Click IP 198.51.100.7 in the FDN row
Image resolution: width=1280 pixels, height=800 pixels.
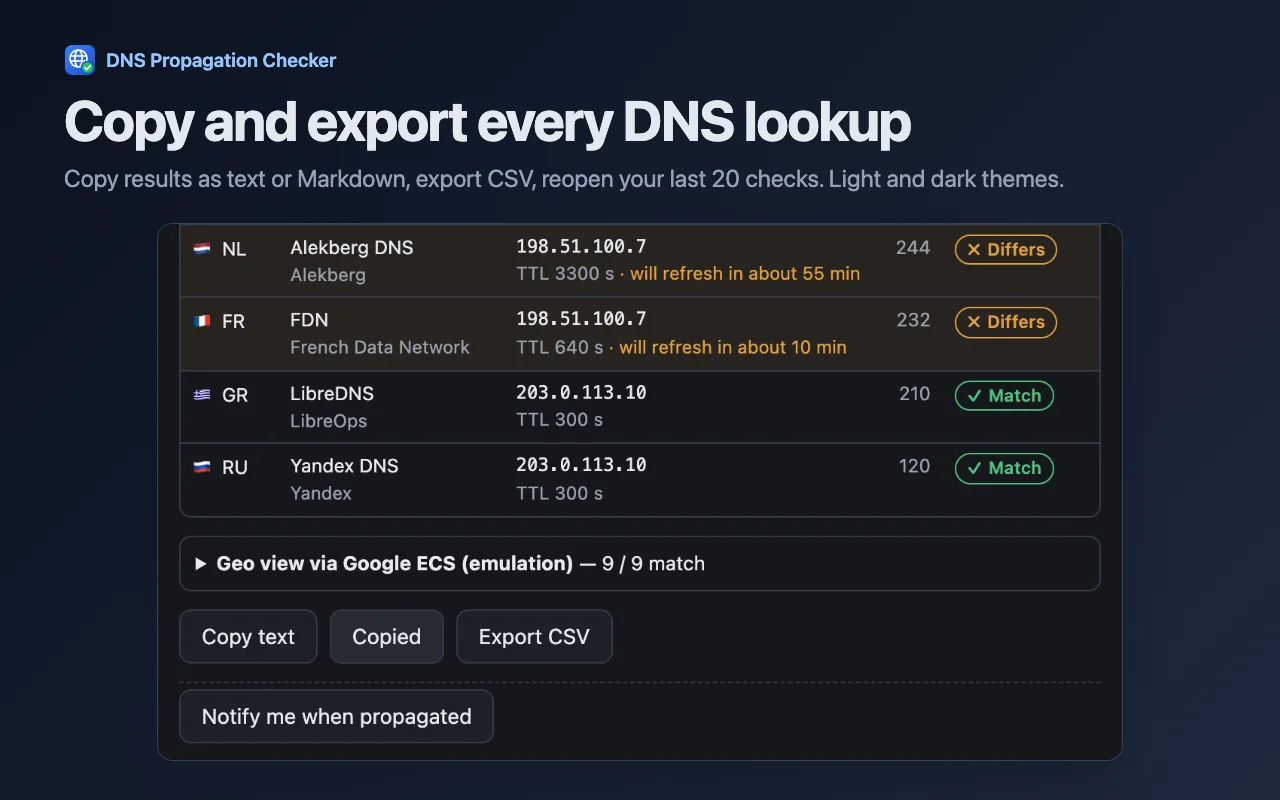click(x=581, y=319)
